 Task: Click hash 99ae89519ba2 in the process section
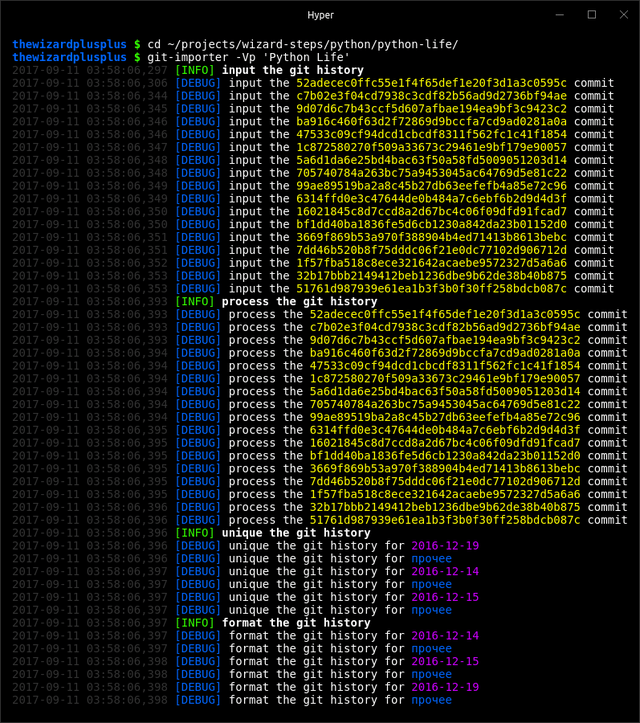click(445, 417)
